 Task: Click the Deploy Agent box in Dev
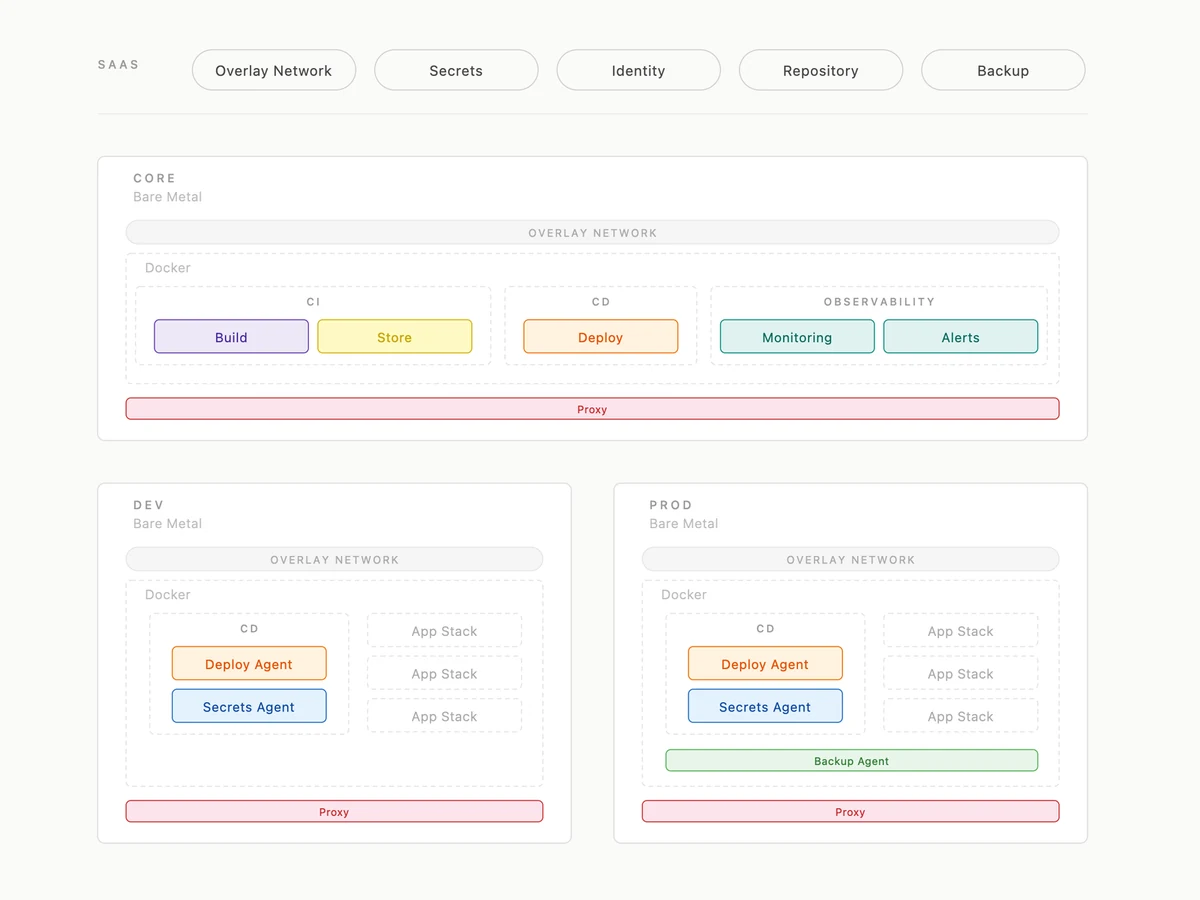point(249,664)
